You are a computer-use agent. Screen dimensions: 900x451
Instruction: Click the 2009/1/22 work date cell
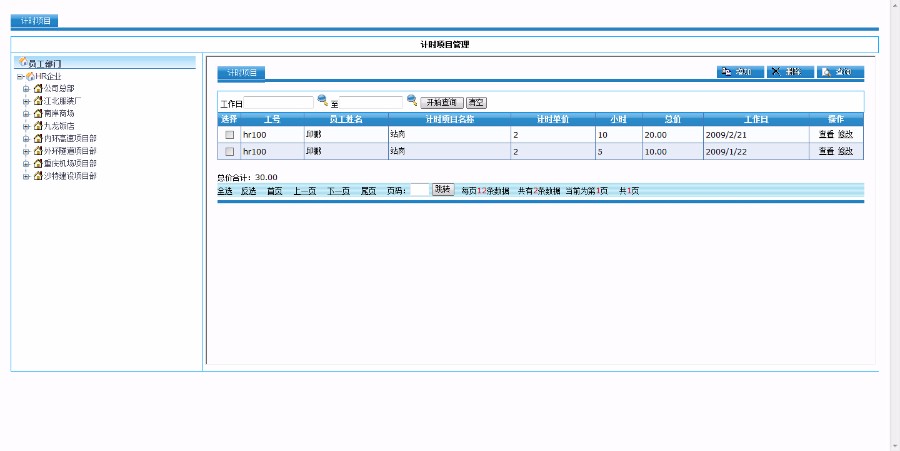pyautogui.click(x=756, y=151)
